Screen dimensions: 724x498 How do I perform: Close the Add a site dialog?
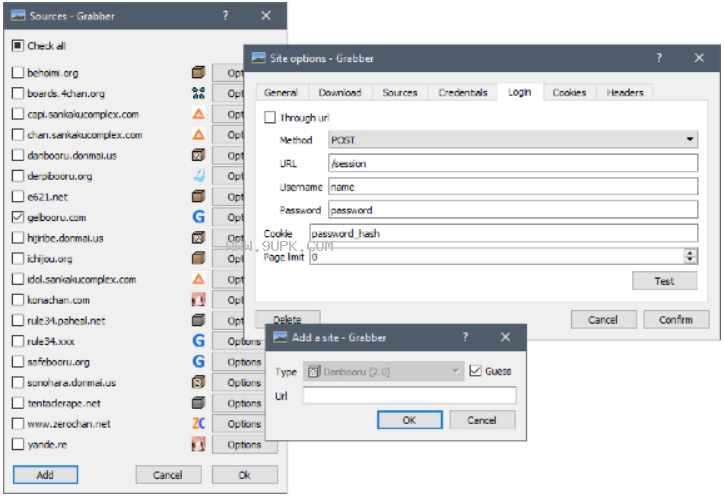coord(506,337)
